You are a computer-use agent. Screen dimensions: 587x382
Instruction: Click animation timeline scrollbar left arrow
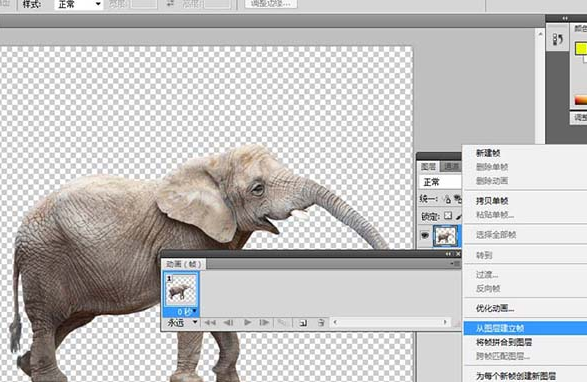point(335,322)
